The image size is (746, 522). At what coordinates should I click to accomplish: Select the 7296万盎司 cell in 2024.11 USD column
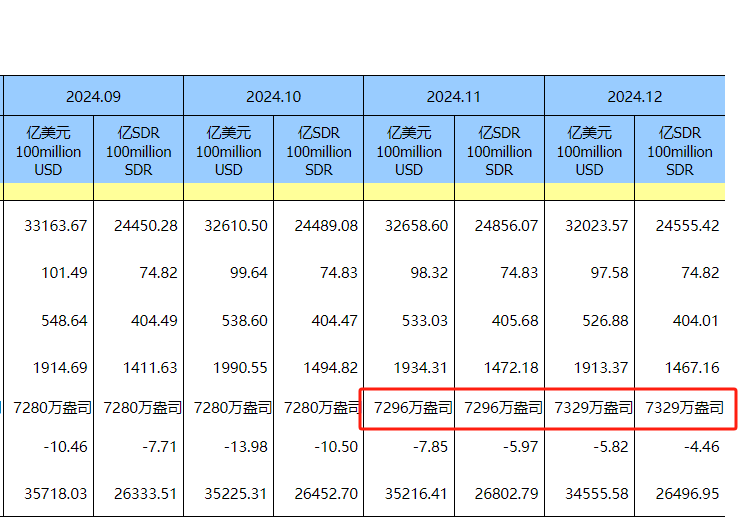412,408
